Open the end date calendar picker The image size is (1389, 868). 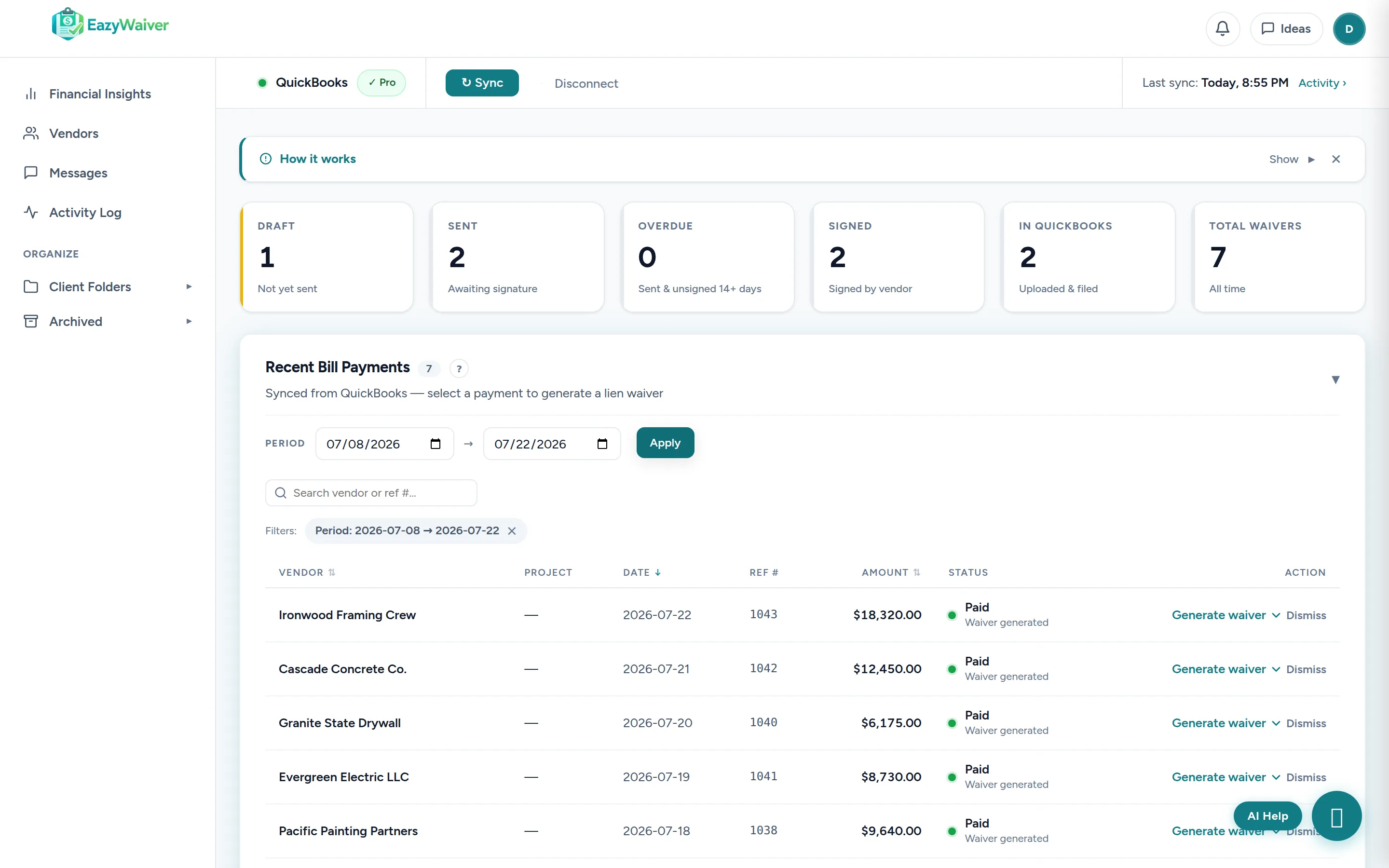602,444
